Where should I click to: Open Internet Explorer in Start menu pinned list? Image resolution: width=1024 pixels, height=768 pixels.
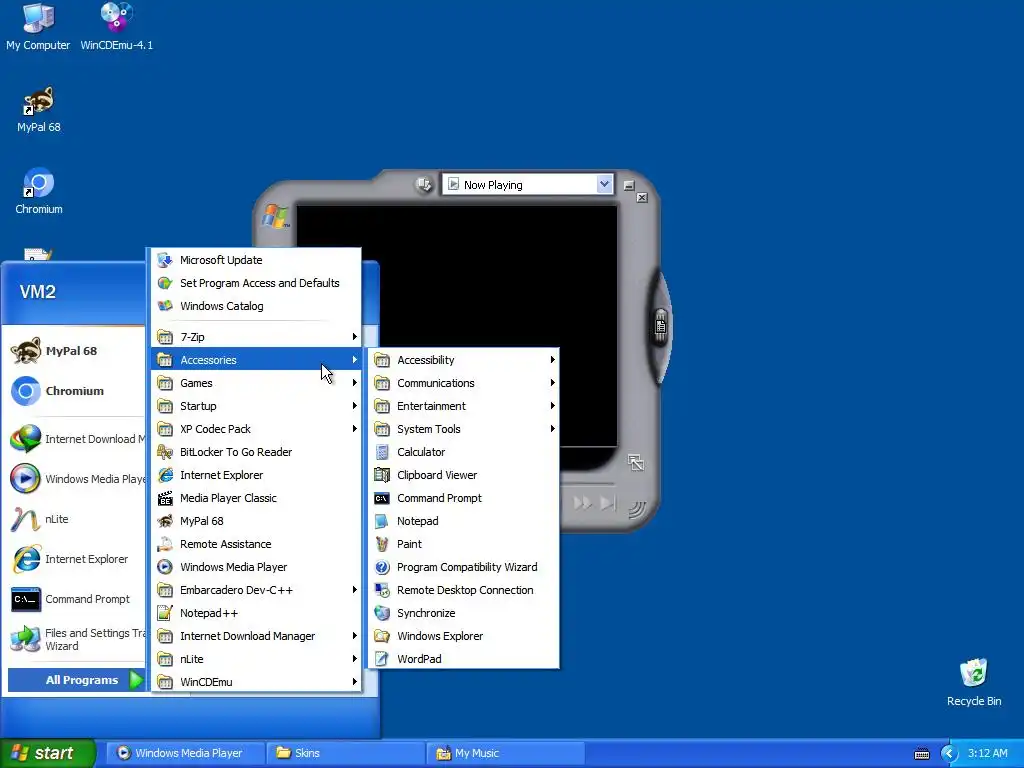[76, 559]
